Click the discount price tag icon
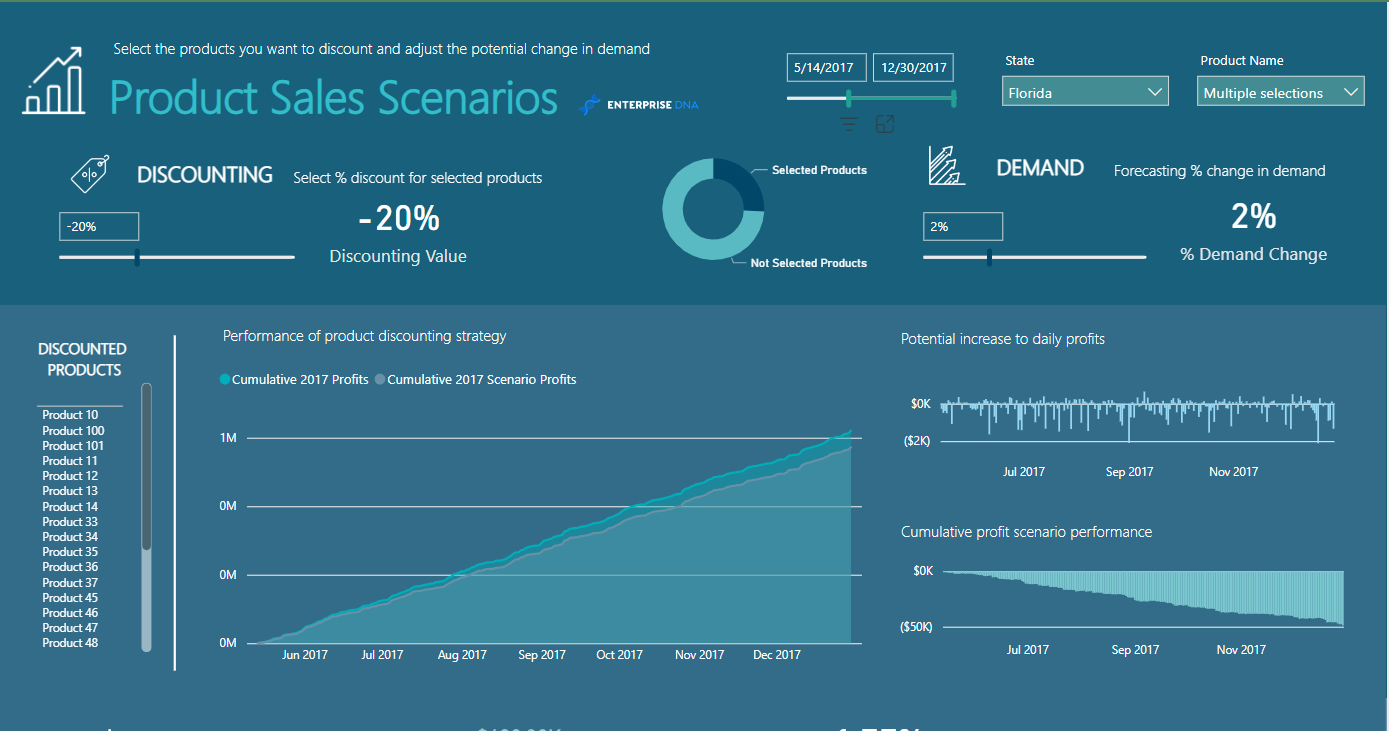 [x=89, y=174]
